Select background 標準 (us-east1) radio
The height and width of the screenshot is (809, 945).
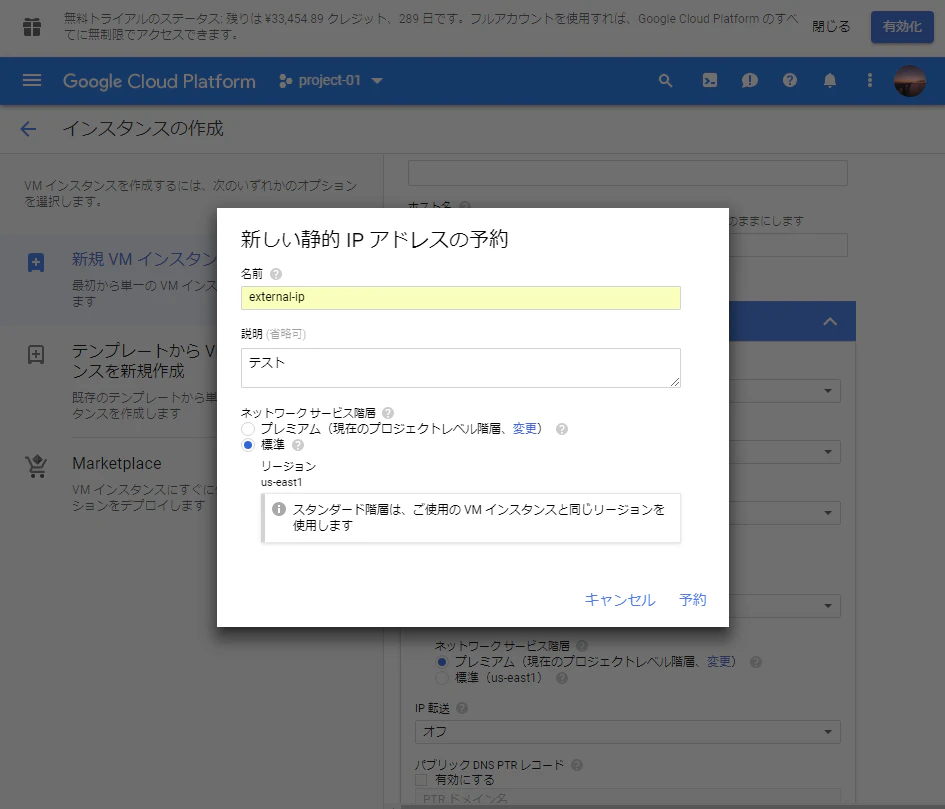tap(442, 678)
